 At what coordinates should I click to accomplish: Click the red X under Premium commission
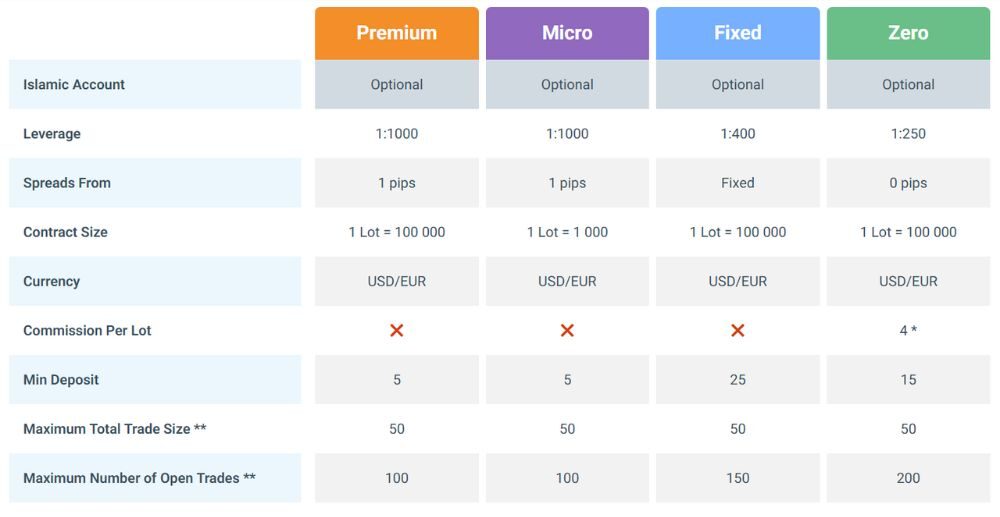(397, 330)
